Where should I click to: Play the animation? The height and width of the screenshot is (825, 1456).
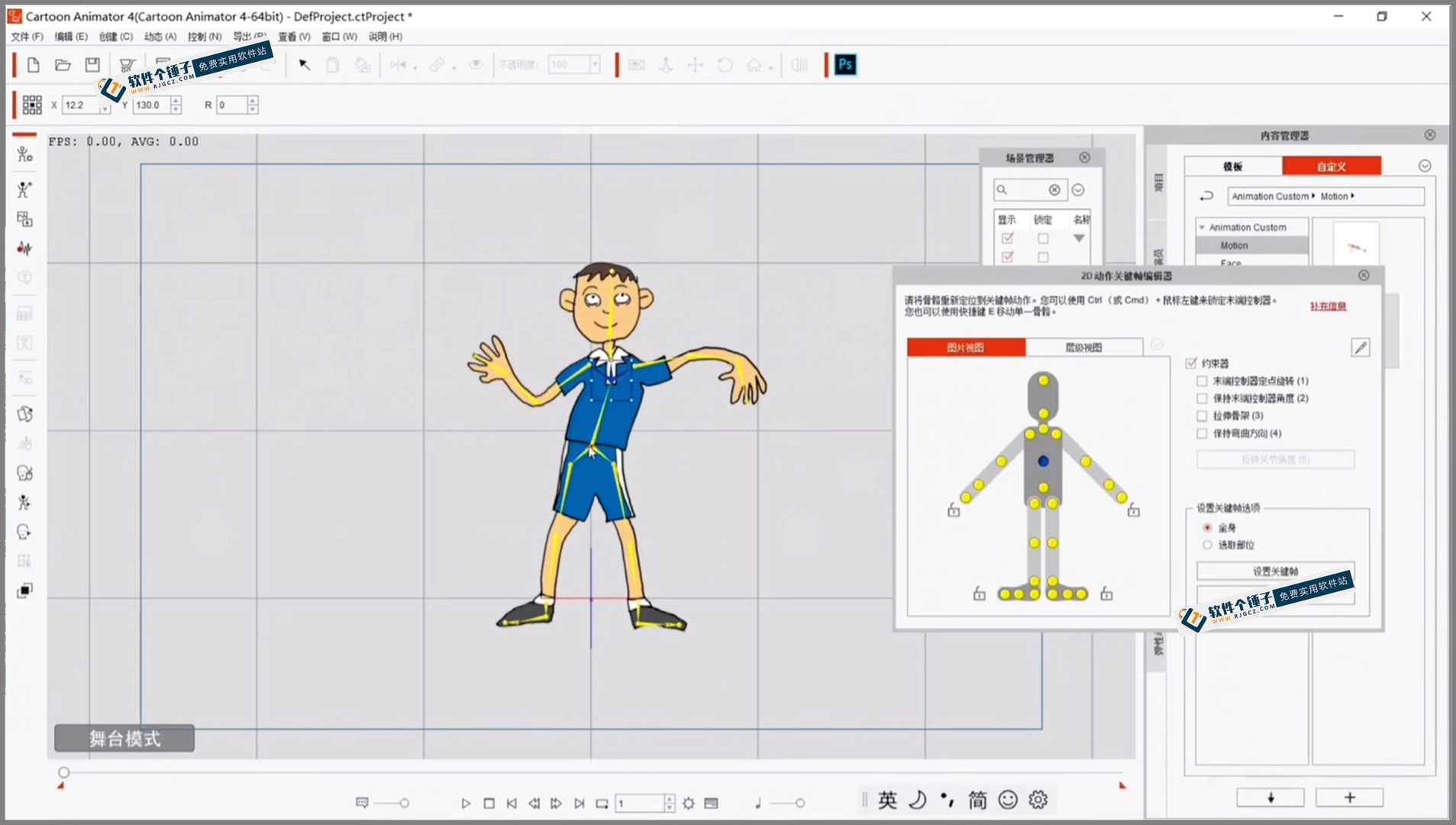466,803
